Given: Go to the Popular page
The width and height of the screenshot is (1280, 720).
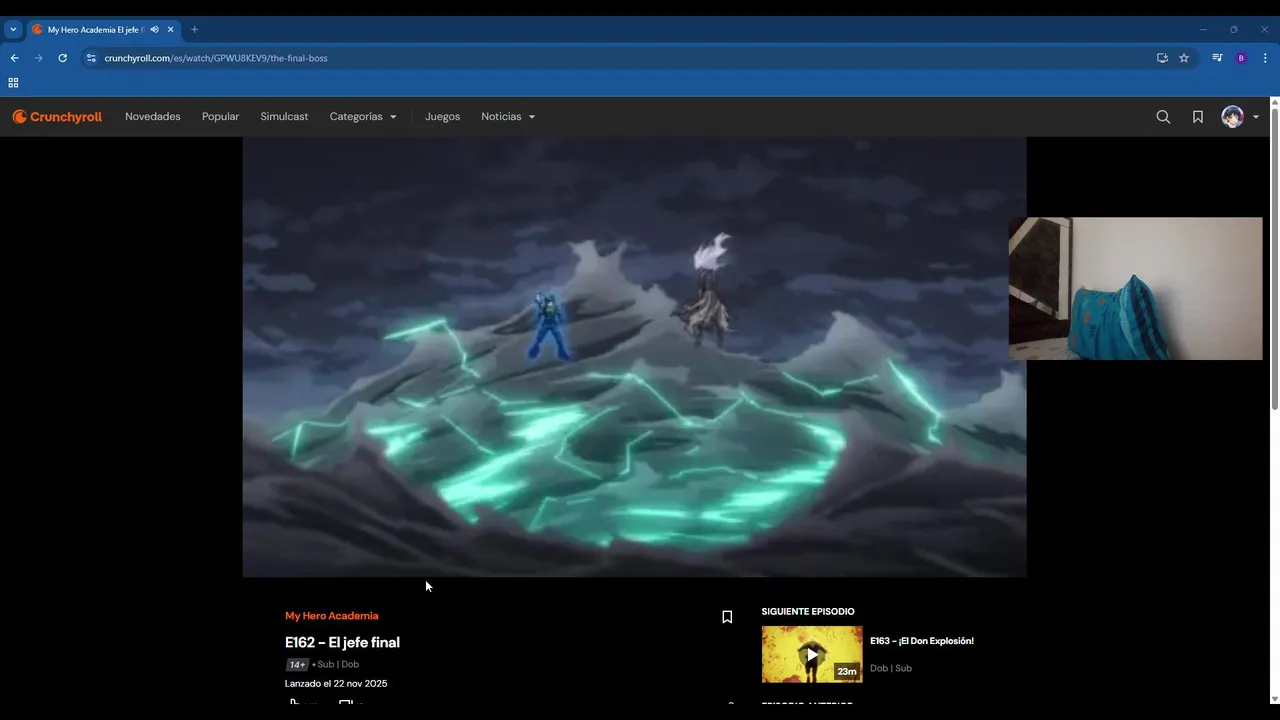Looking at the screenshot, I should pos(220,117).
